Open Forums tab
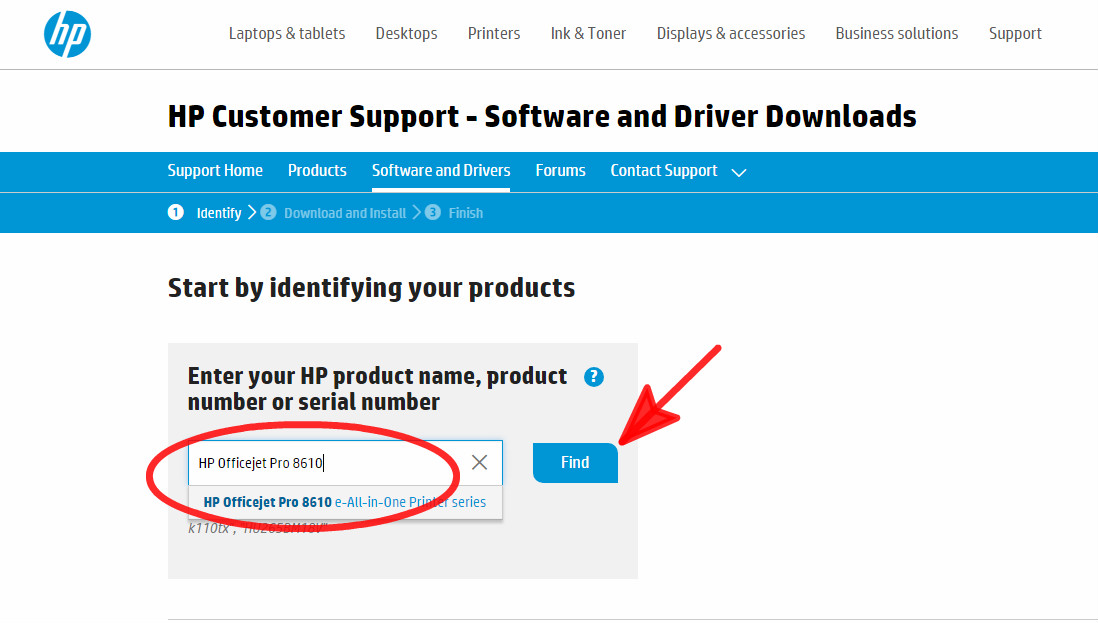Image resolution: width=1098 pixels, height=623 pixels. 560,171
